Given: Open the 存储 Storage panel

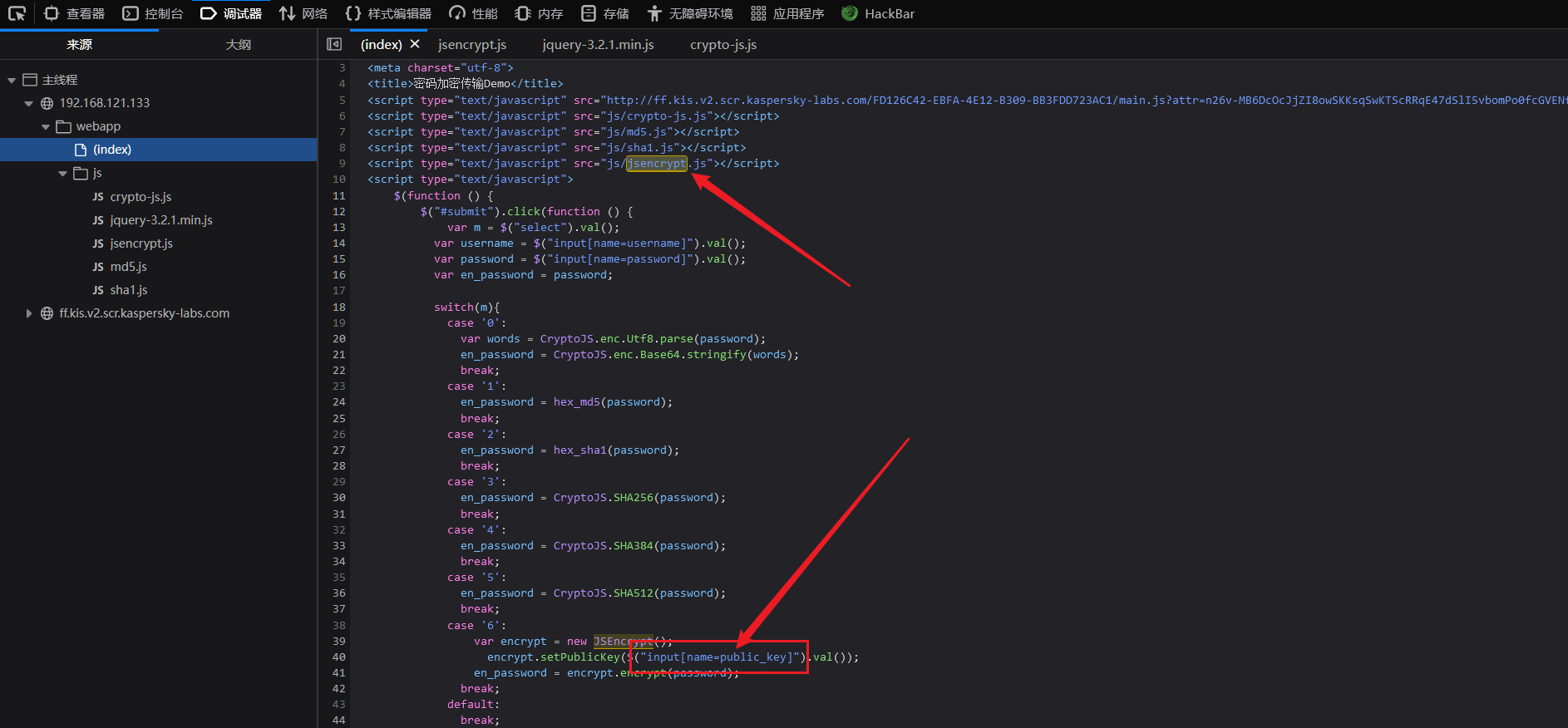Looking at the screenshot, I should [605, 13].
